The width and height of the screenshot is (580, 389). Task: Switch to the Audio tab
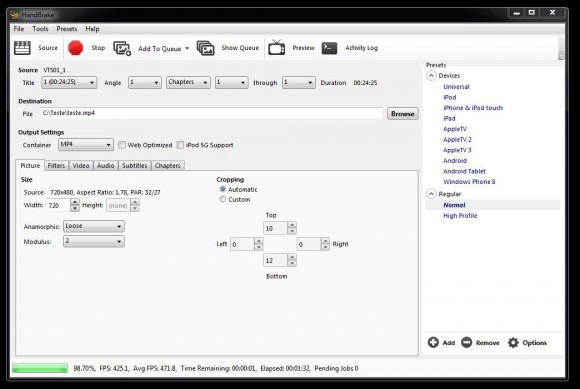coord(105,166)
